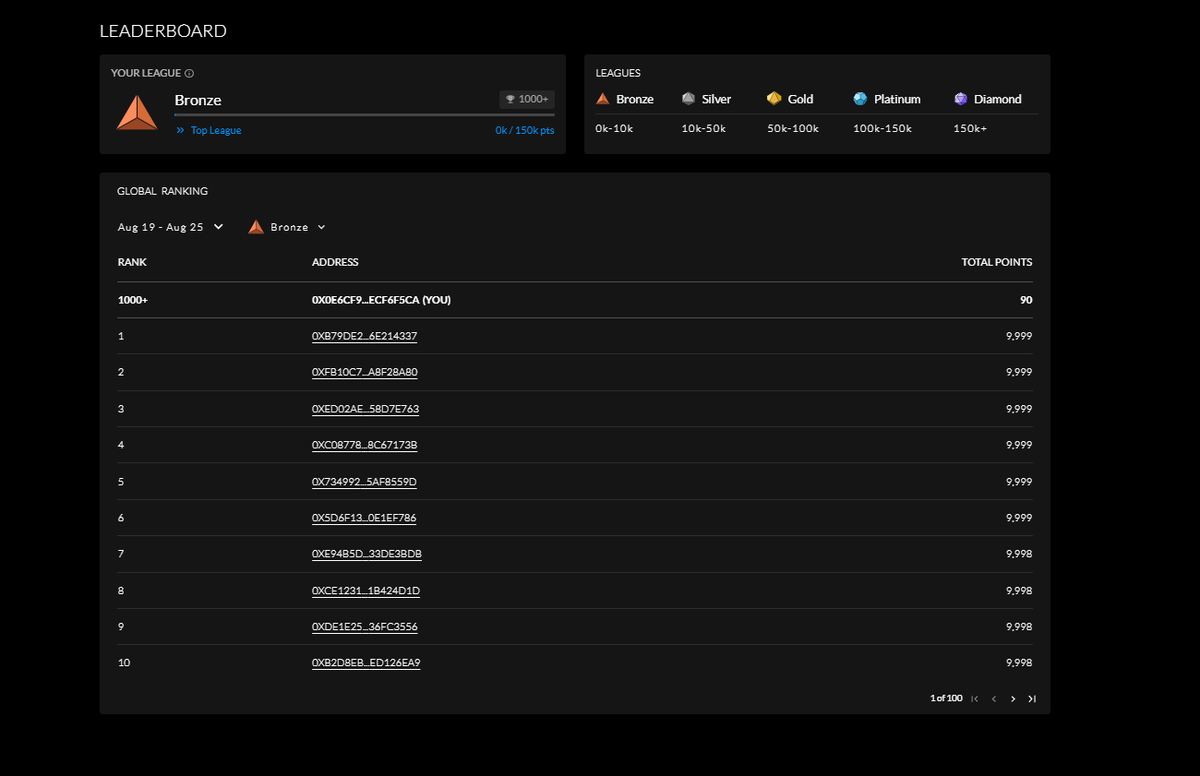Image resolution: width=1200 pixels, height=776 pixels.
Task: Click the 9,999 points of rank 1
Action: (1019, 336)
